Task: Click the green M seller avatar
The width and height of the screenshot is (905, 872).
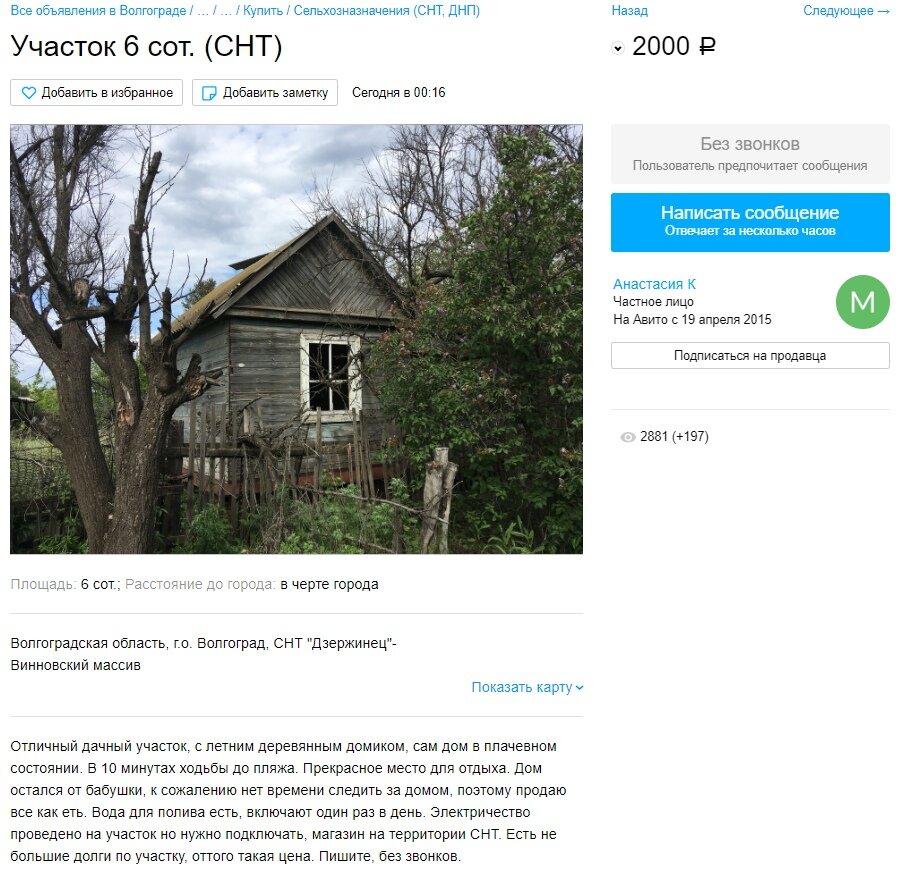Action: pyautogui.click(x=862, y=302)
